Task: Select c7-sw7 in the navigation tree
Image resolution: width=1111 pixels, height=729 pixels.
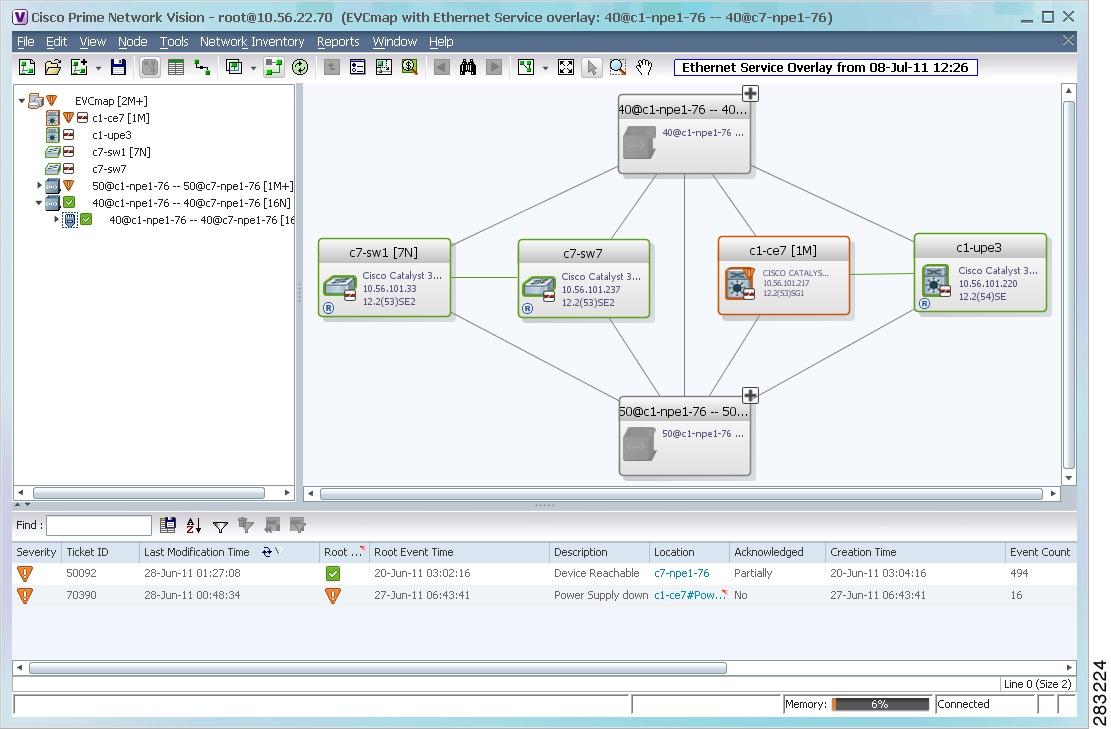Action: [x=109, y=169]
